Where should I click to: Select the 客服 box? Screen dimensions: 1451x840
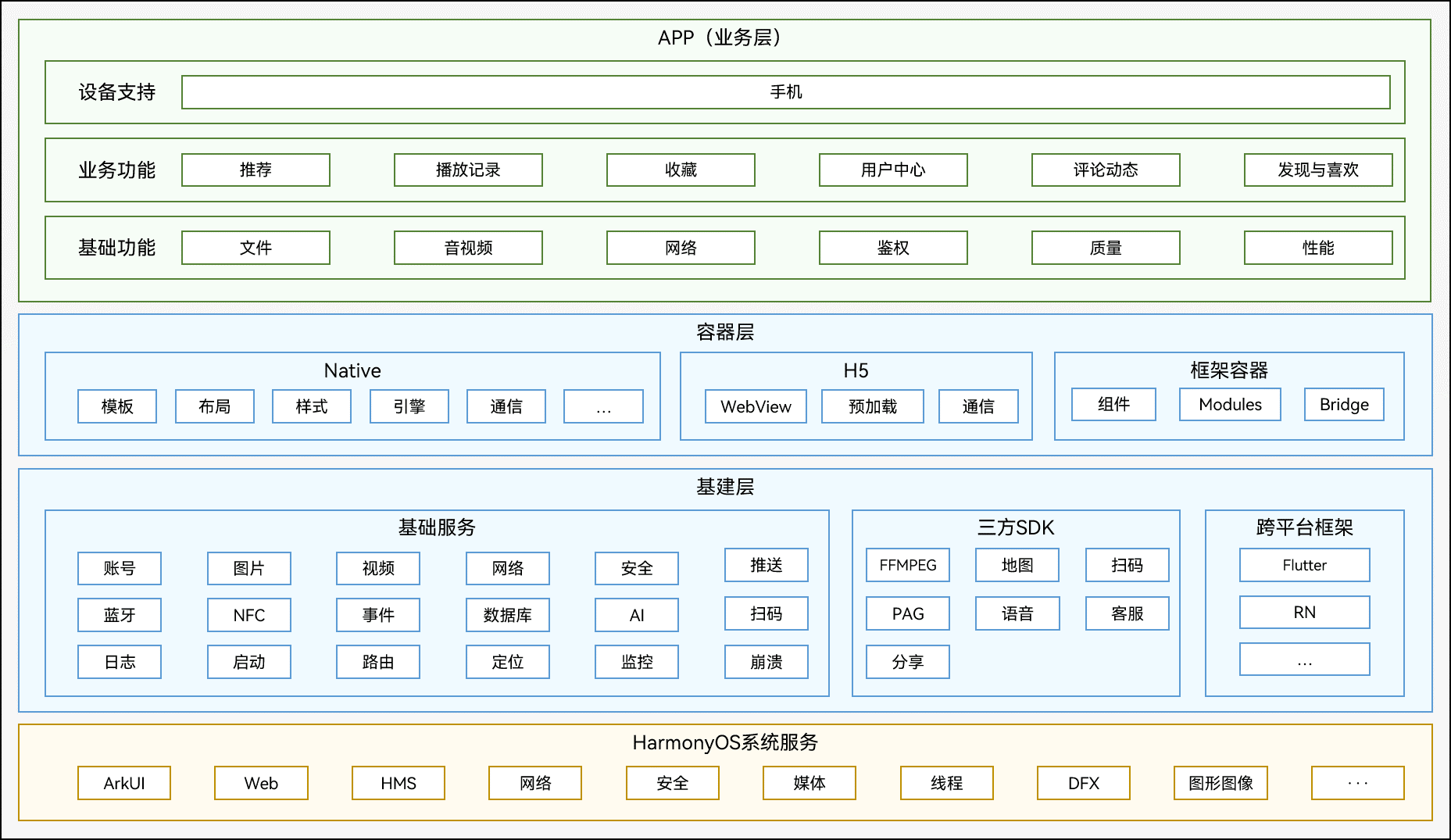pos(1128,613)
